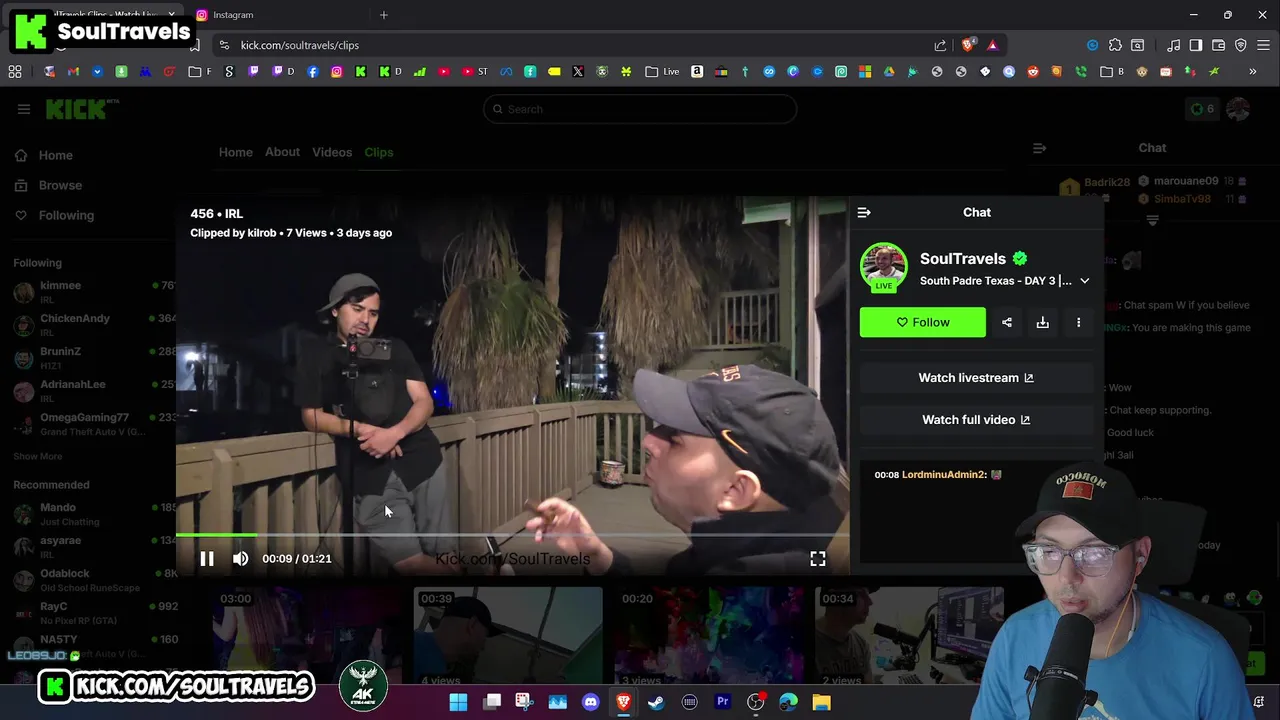Open the YouTube bookmark
This screenshot has height=720, width=1280.
pos(444,72)
